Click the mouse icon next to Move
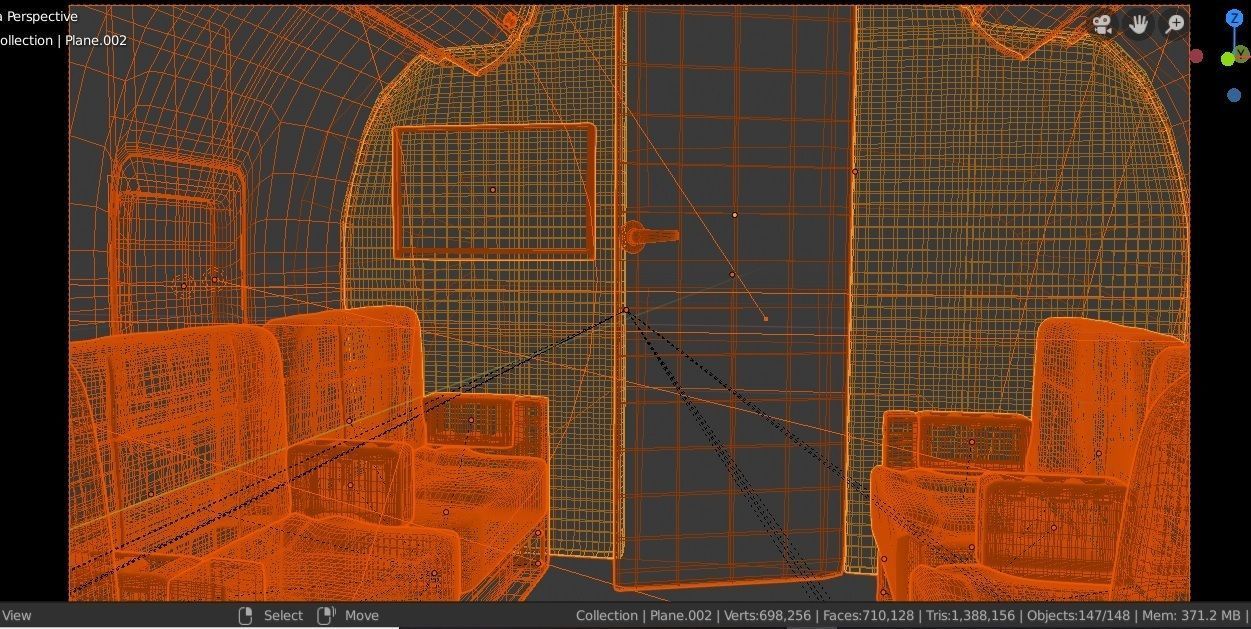This screenshot has width=1251, height=629. [x=326, y=615]
